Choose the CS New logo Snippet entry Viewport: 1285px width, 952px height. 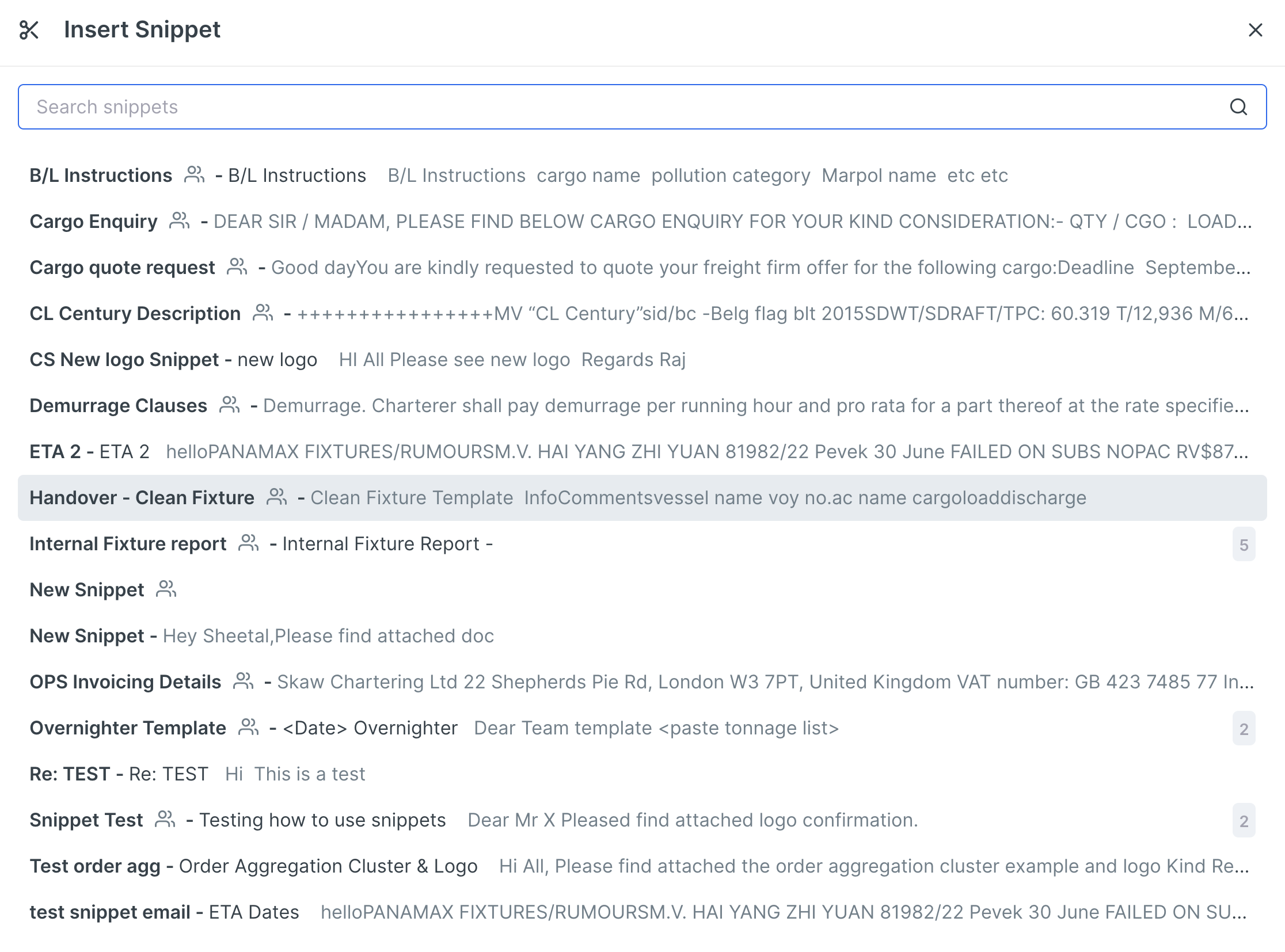pyautogui.click(x=124, y=360)
